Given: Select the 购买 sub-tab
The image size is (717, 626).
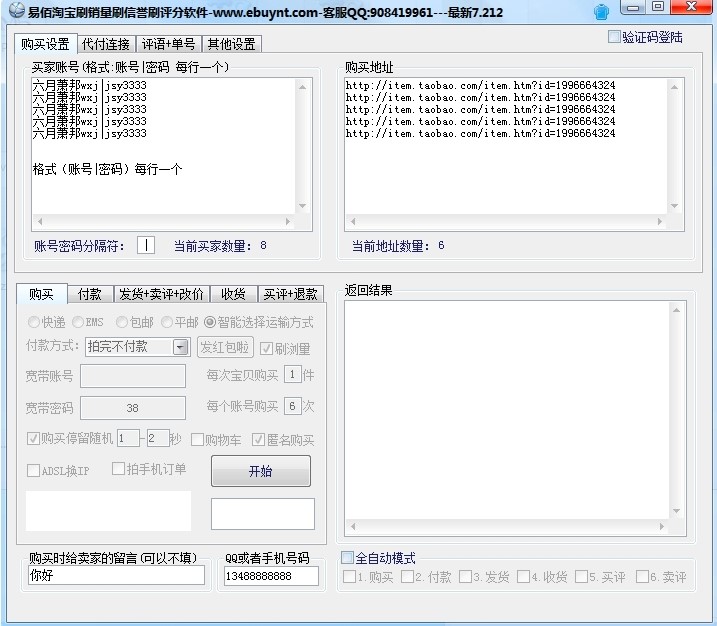Looking at the screenshot, I should click(42, 294).
